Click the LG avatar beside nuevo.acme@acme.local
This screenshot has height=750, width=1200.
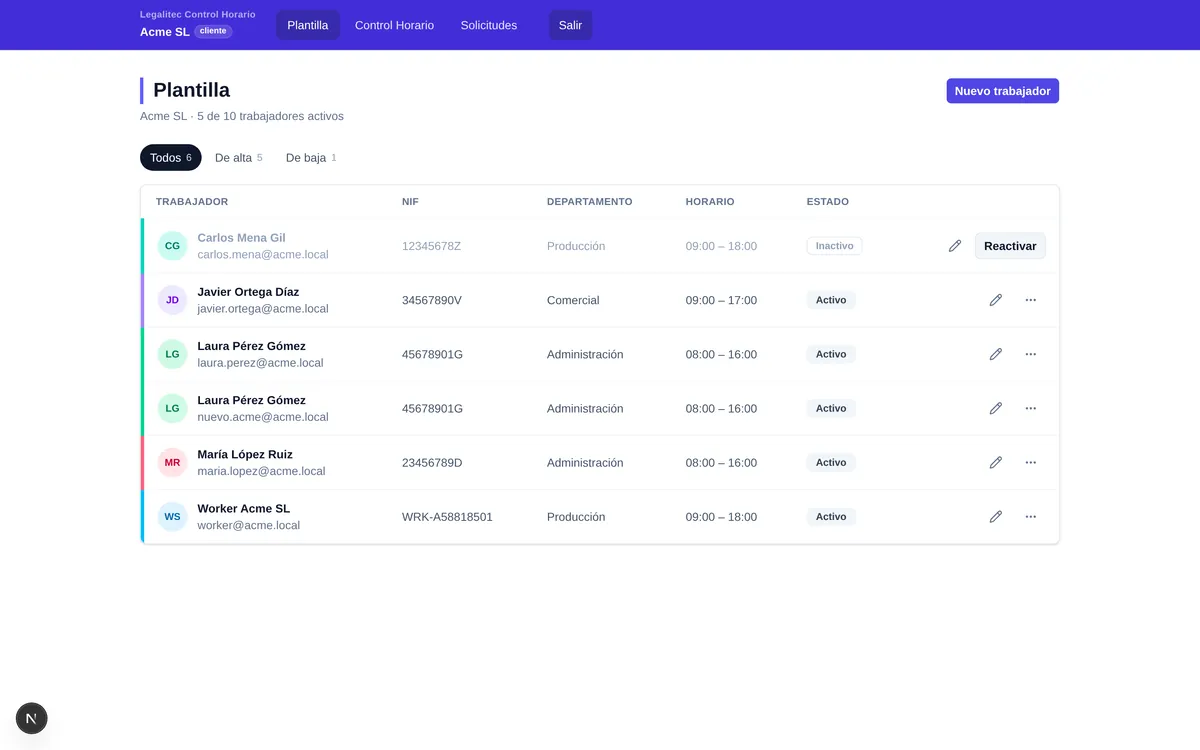coord(173,408)
